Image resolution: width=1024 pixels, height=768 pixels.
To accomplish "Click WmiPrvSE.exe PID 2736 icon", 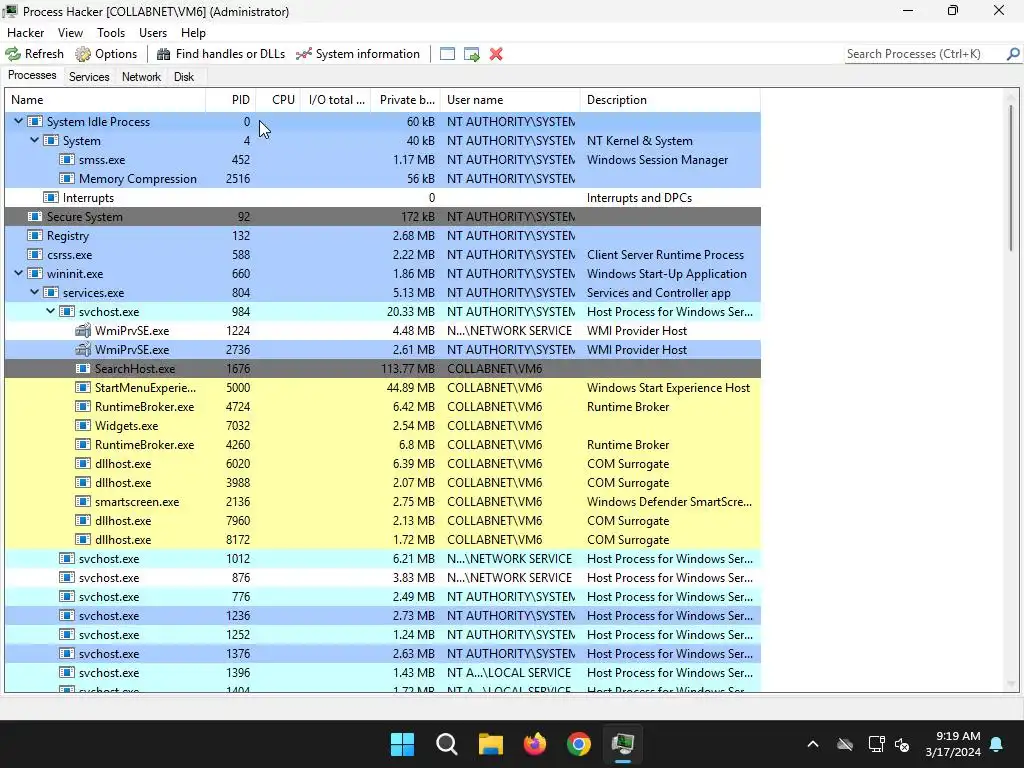I will tap(83, 349).
